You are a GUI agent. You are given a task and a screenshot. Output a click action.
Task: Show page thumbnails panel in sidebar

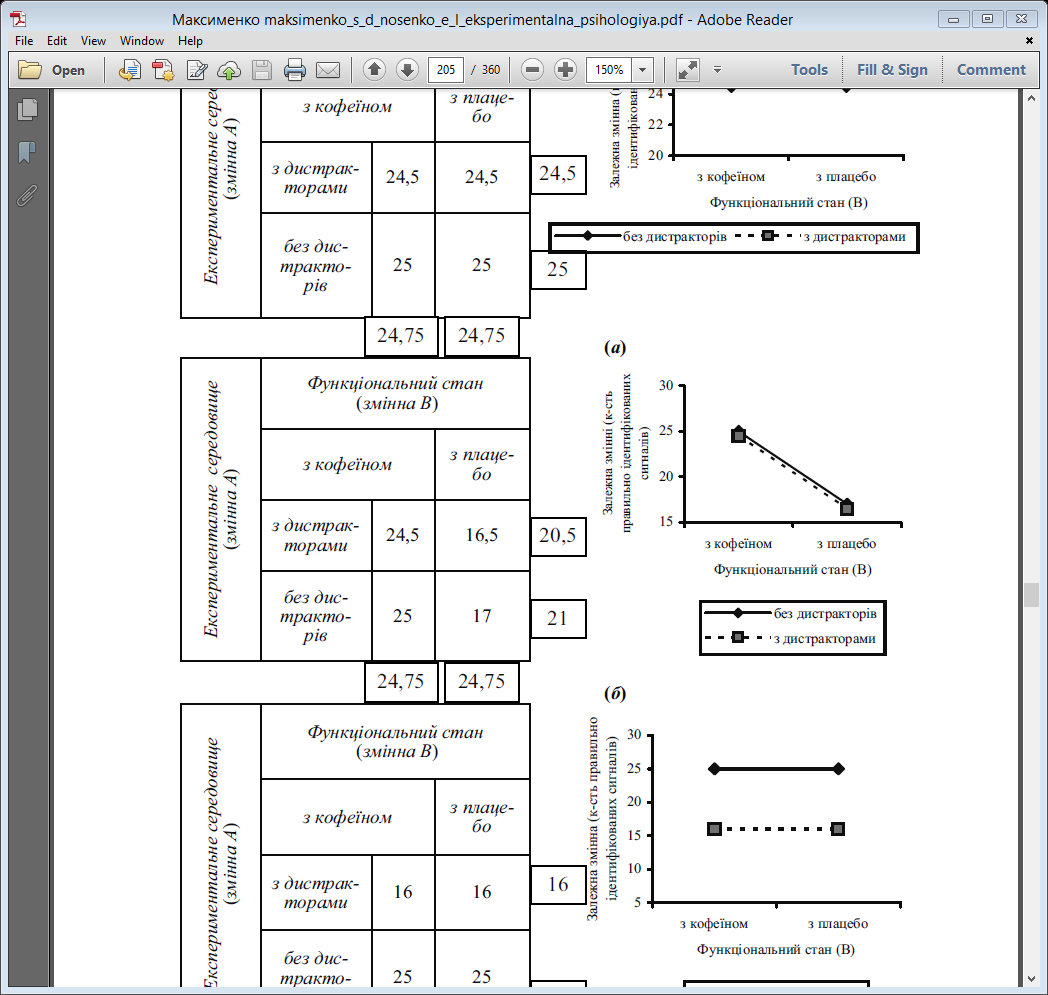coord(27,109)
